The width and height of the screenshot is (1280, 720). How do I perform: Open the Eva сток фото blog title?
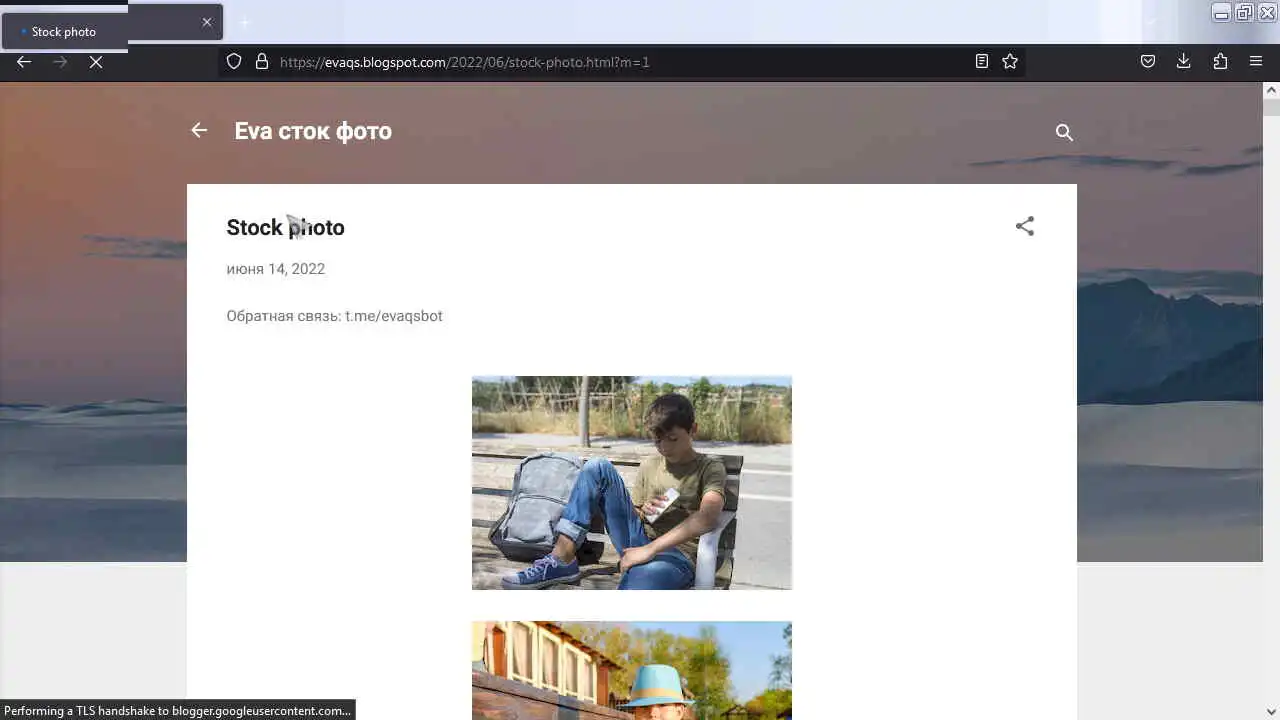click(x=313, y=131)
